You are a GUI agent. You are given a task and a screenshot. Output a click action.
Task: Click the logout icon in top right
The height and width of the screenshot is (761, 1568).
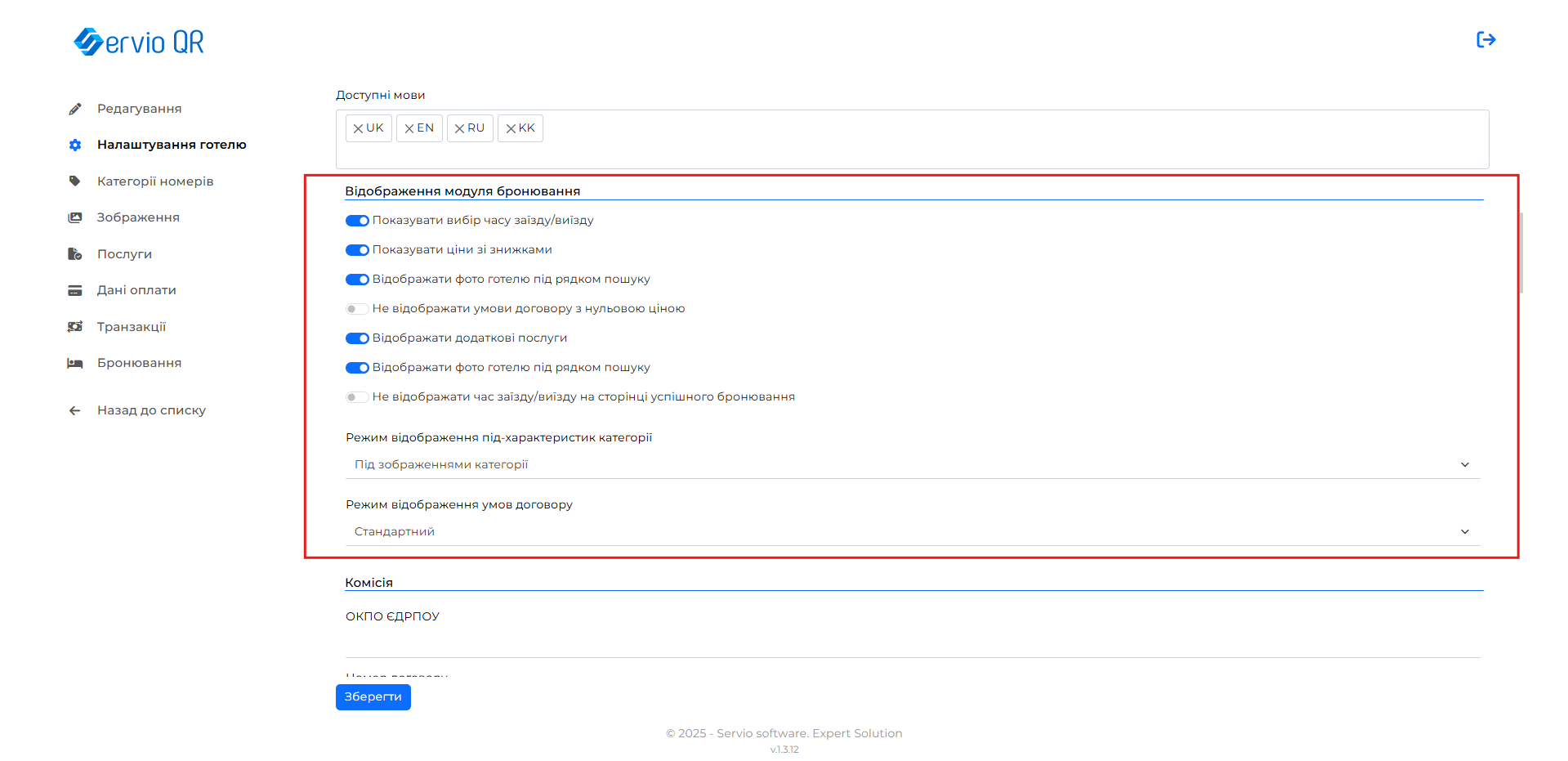pos(1485,40)
